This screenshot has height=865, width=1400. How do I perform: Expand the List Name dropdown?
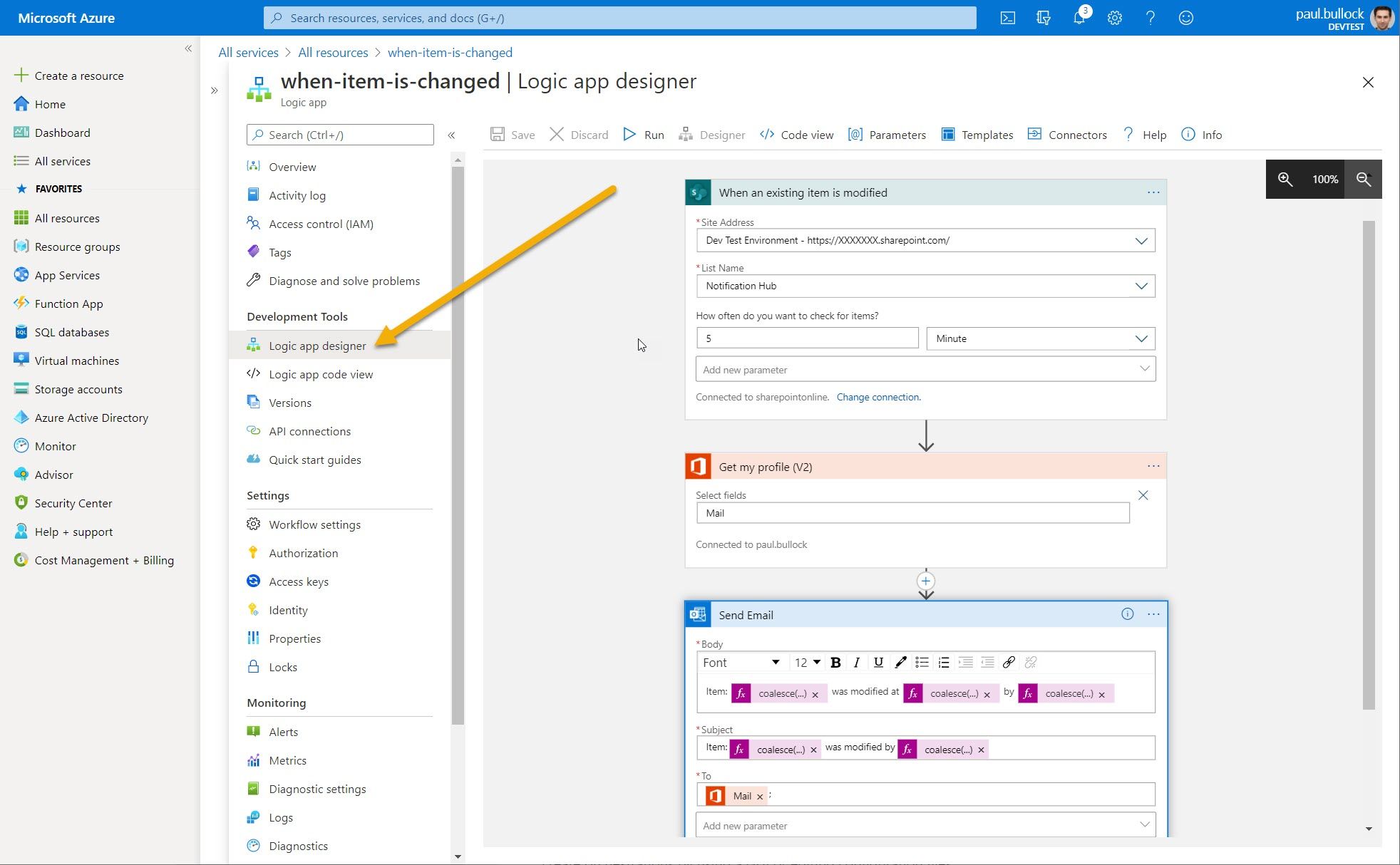coord(1141,286)
